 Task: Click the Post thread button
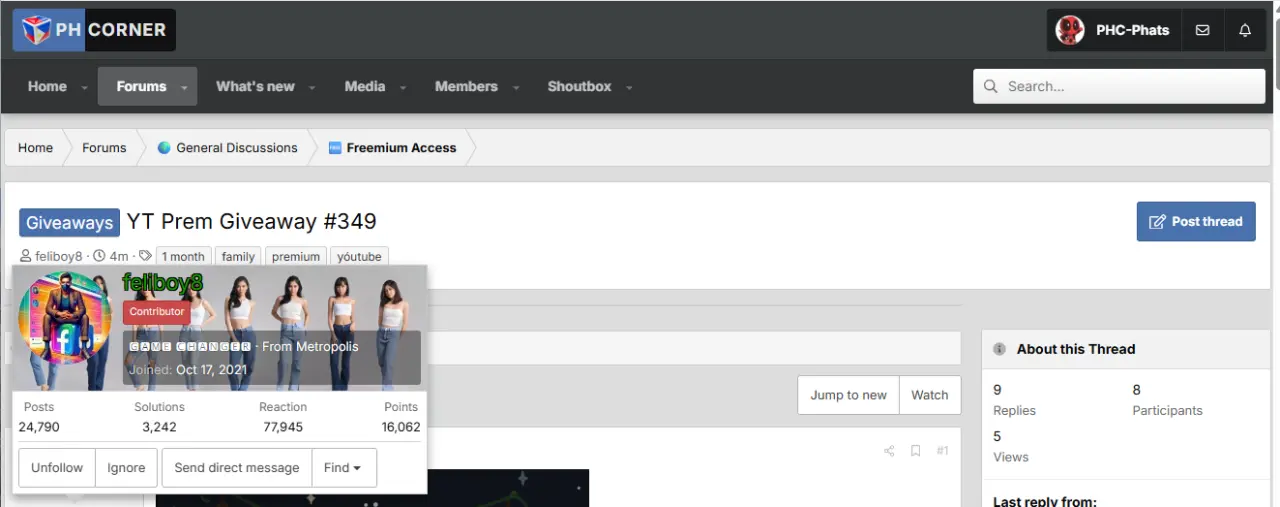[x=1196, y=222]
